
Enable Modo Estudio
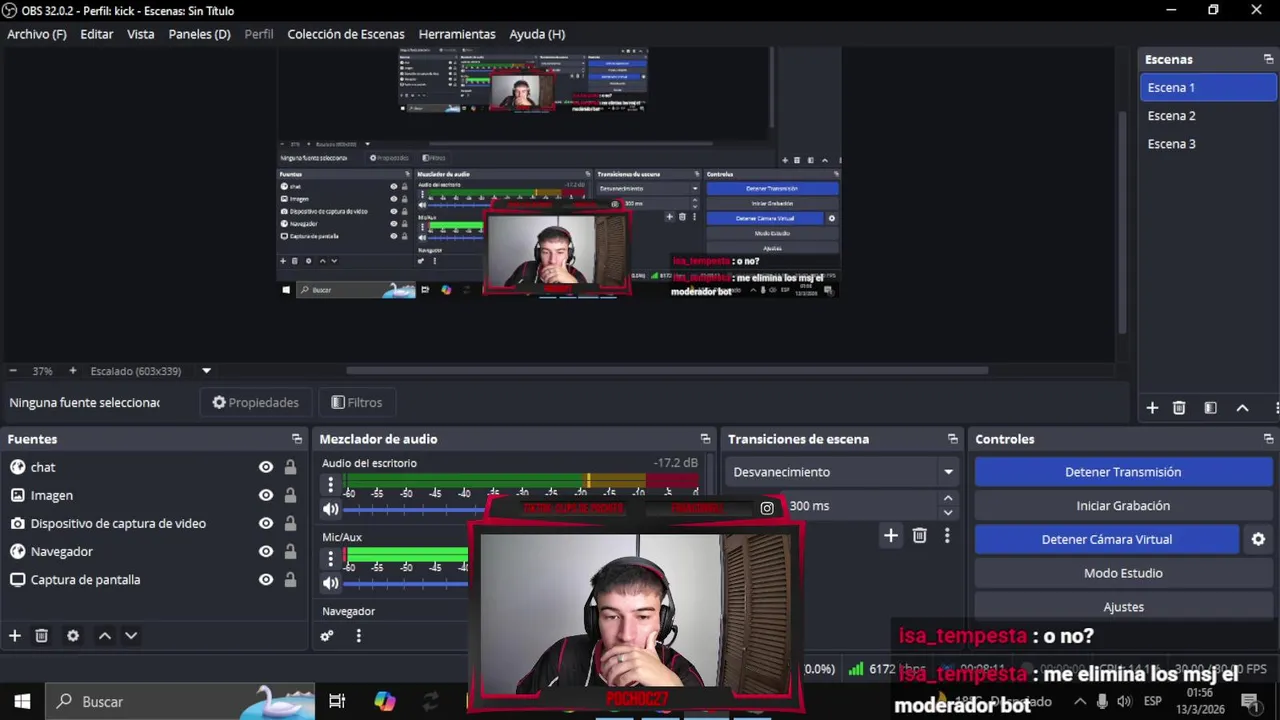(x=1123, y=573)
